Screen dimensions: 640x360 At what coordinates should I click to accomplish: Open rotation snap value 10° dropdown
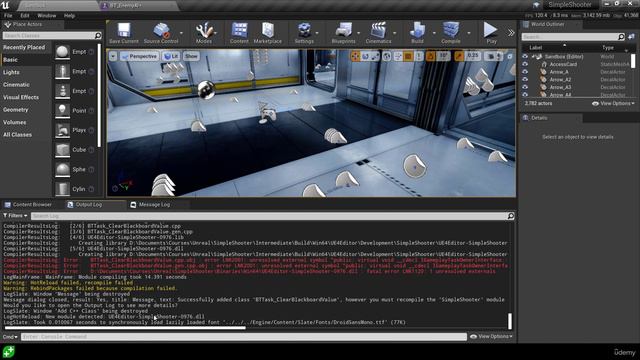[443, 56]
